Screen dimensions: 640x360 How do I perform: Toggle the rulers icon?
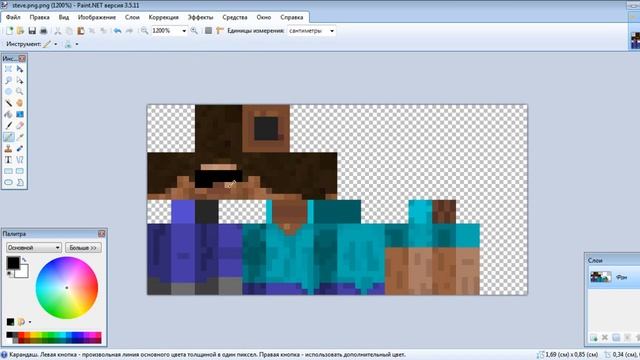(x=220, y=31)
